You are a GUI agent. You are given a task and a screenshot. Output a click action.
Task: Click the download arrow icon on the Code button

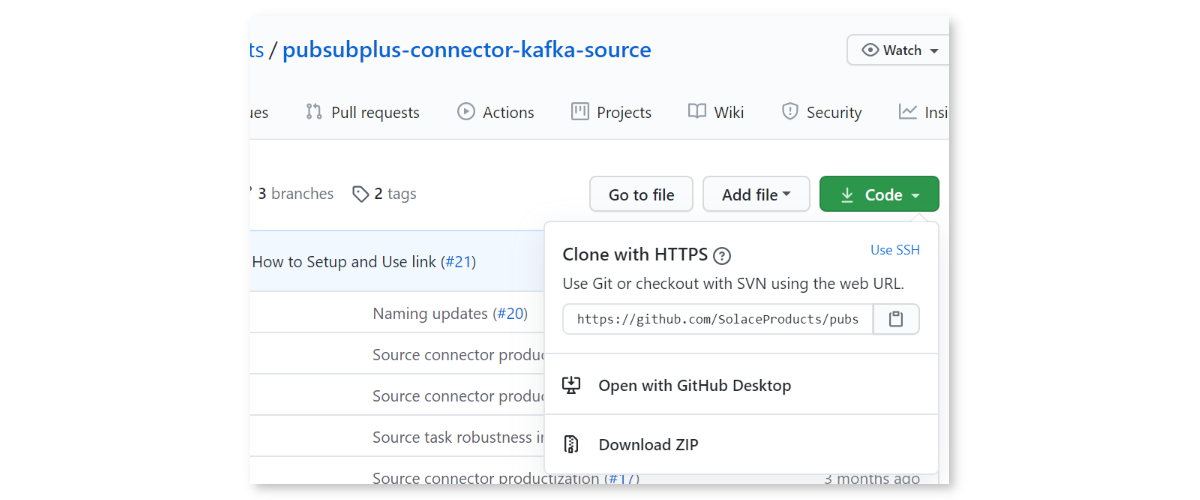point(847,195)
